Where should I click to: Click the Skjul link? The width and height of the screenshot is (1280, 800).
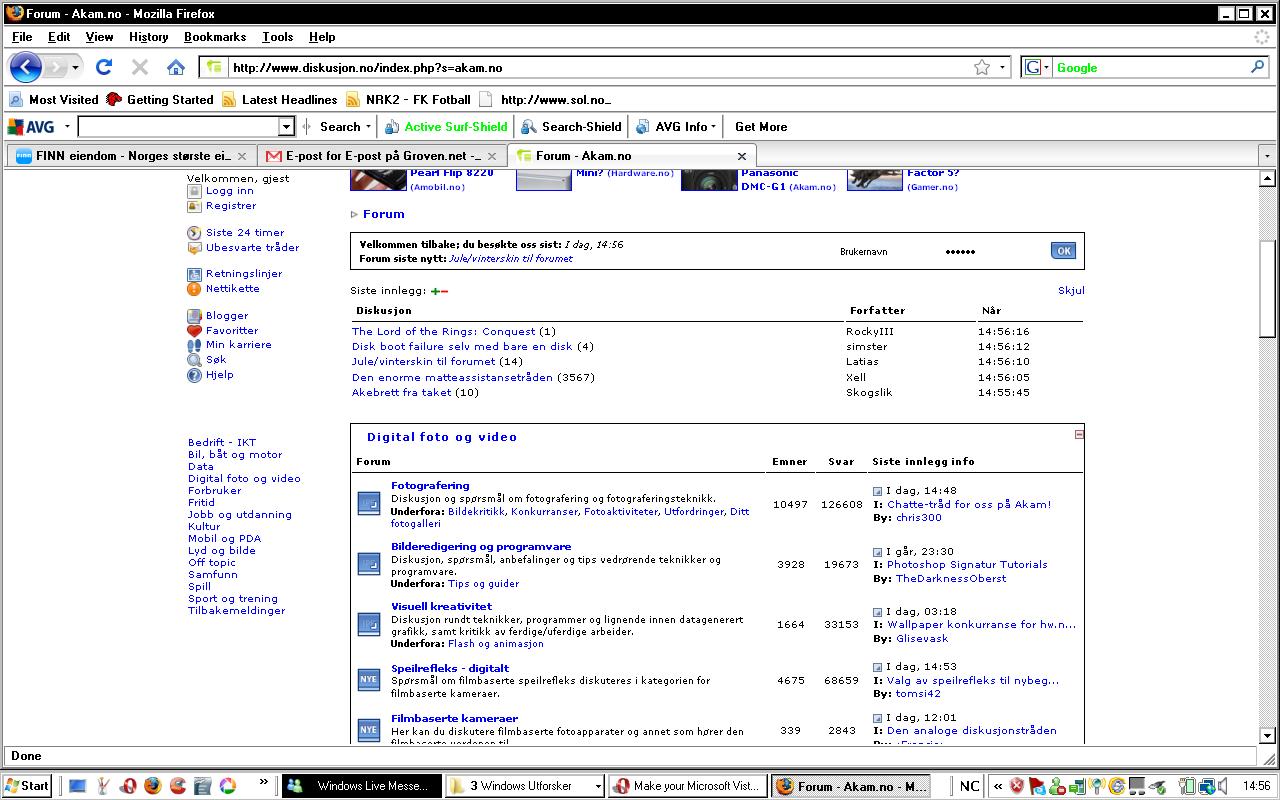[x=1071, y=290]
